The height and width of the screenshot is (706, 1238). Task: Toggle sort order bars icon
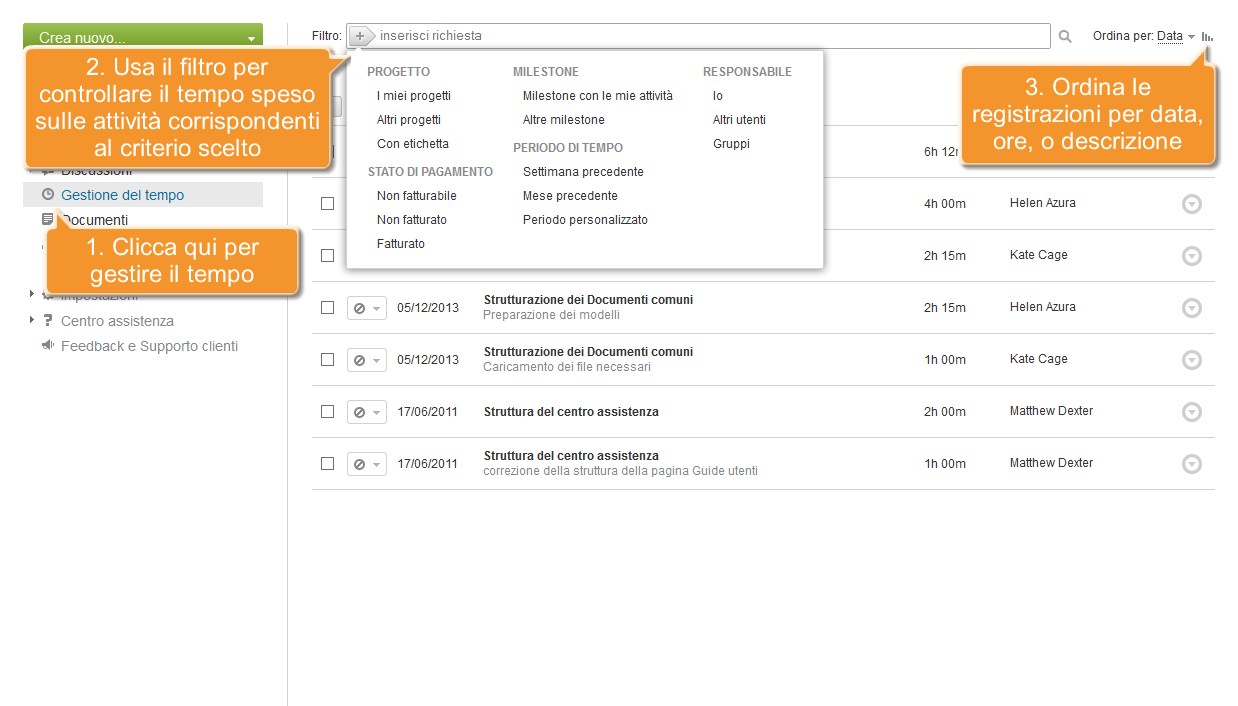tap(1207, 37)
